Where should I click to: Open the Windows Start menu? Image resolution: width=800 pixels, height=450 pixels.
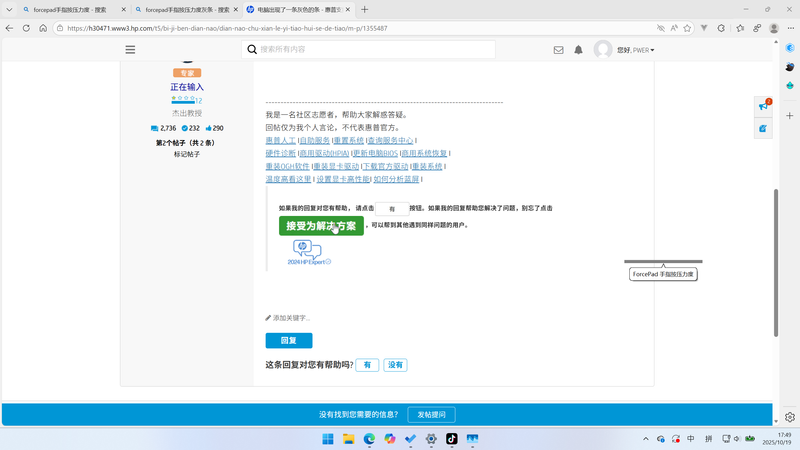coord(328,439)
